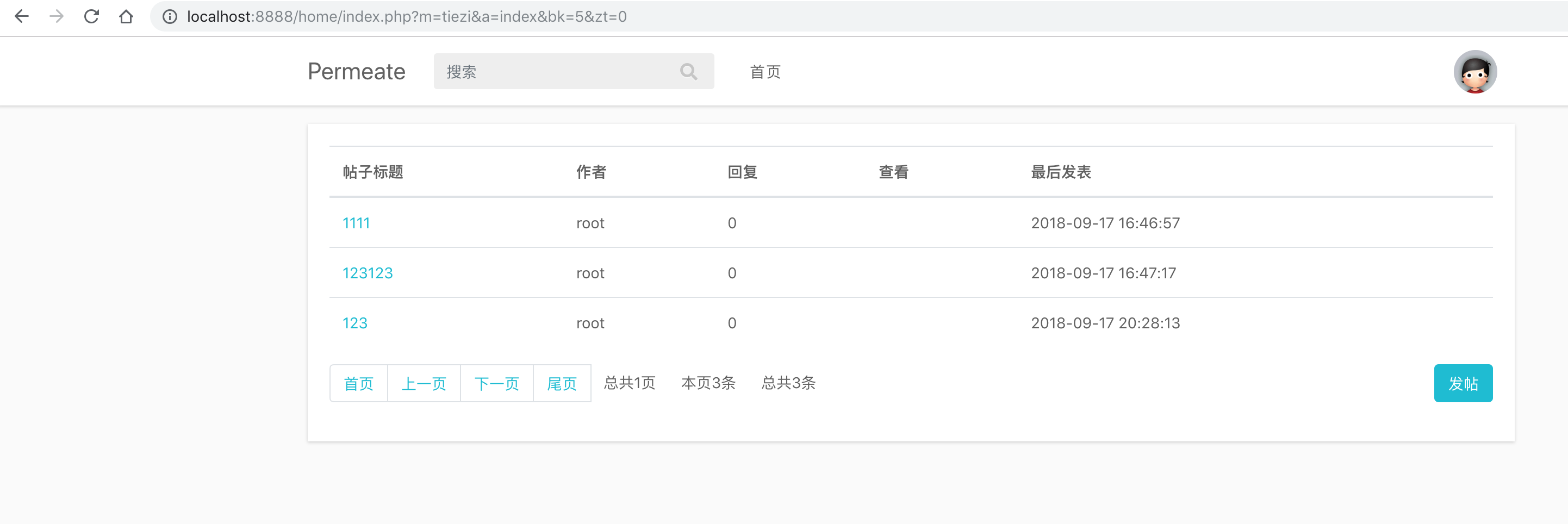This screenshot has width=1568, height=524.
Task: Click the browser back arrow
Action: point(22,16)
